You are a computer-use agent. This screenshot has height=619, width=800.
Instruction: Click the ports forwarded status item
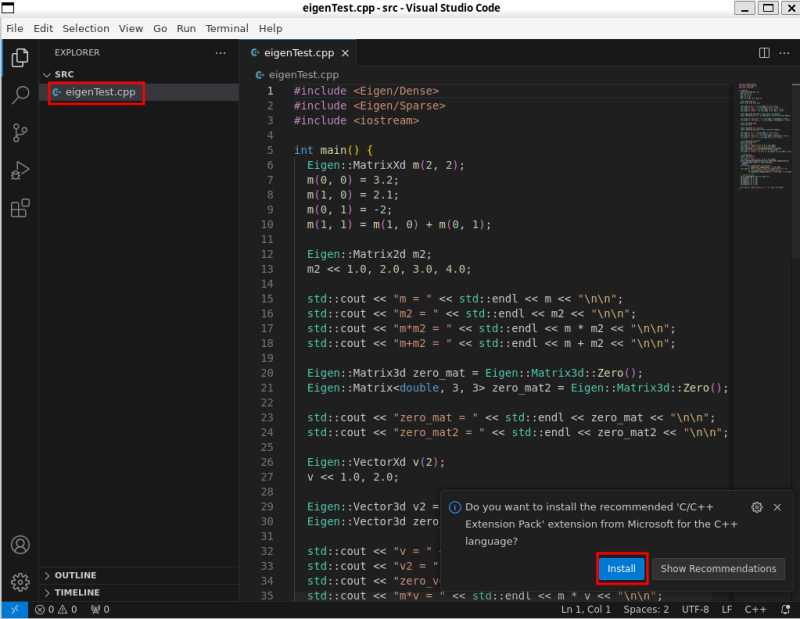(x=99, y=609)
